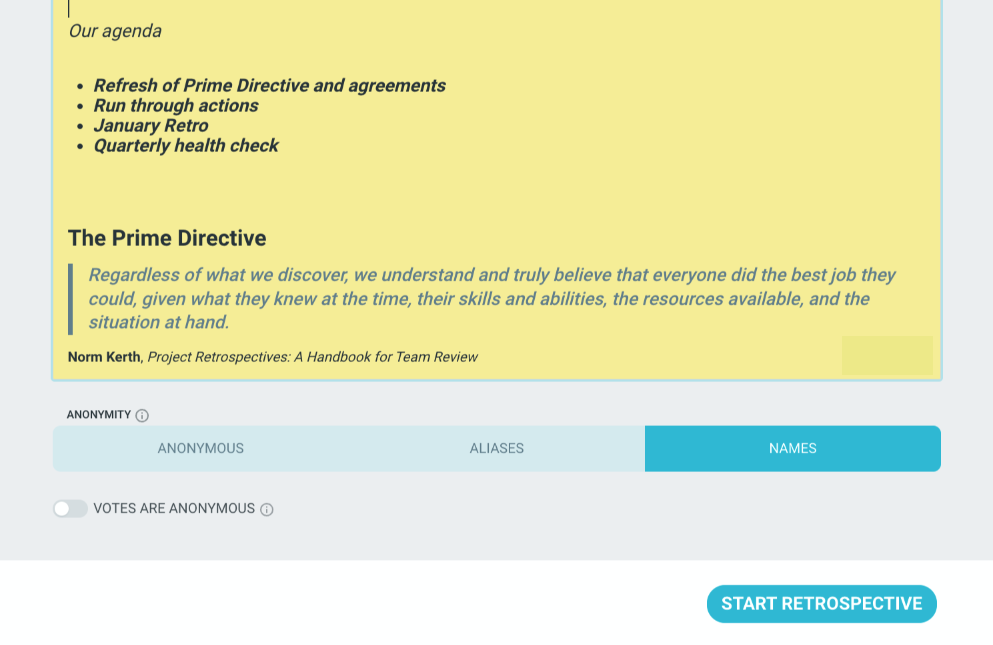Viewport: 993px width, 645px height.
Task: Click the Refresh of Prime Directive bullet
Action: [270, 86]
